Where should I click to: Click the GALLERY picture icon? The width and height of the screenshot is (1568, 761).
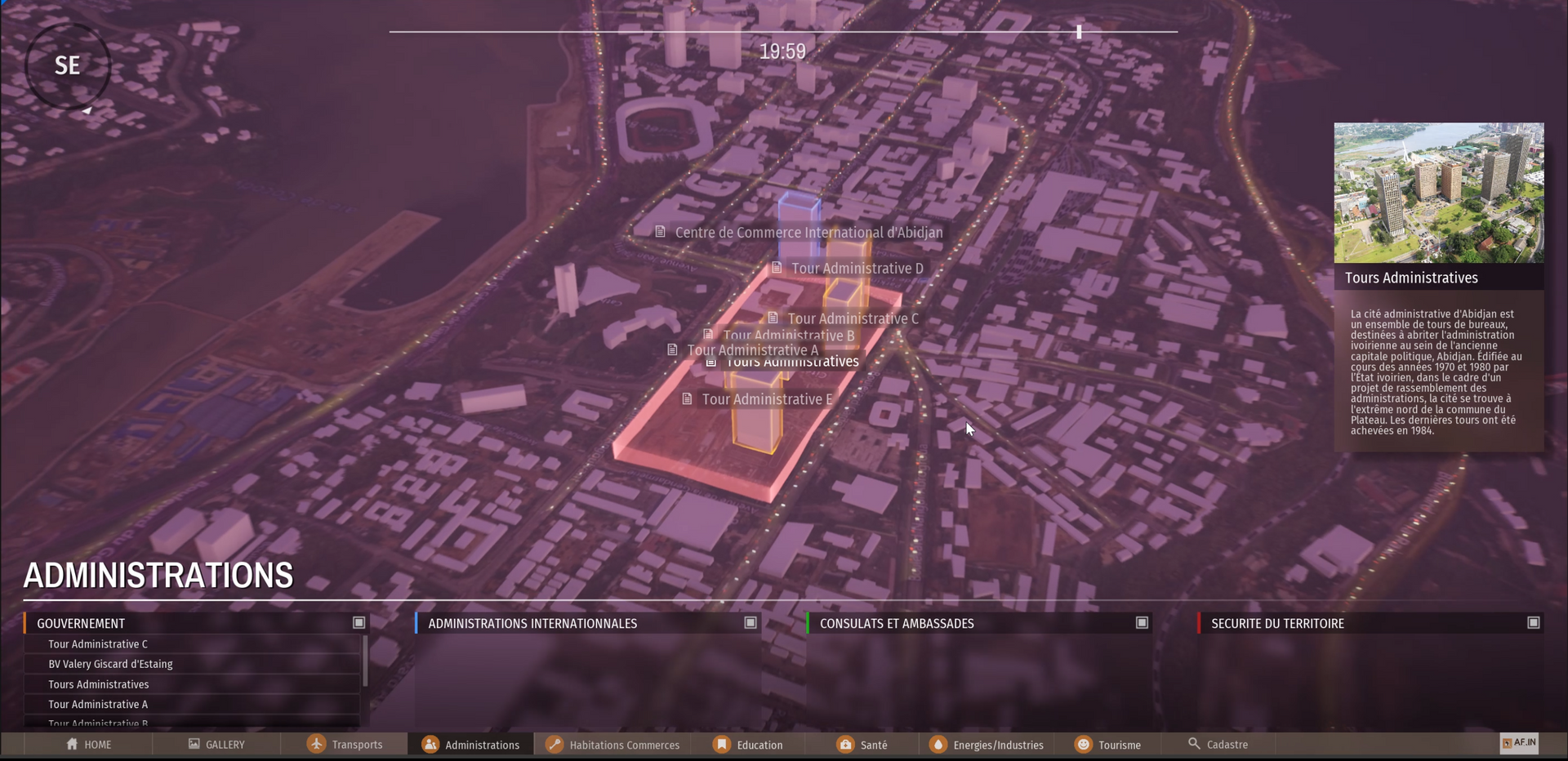tap(194, 744)
